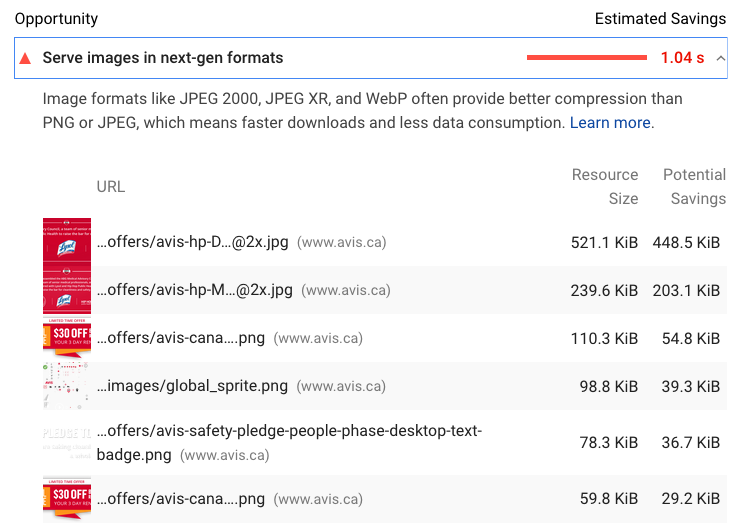Click the 239.6 KiB resource size

[x=604, y=291]
